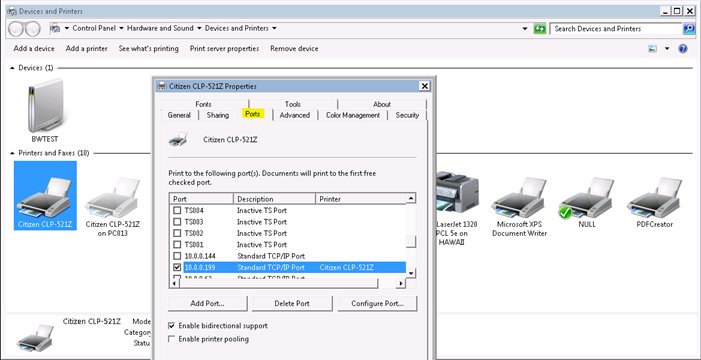Open the view options dropdown arrow
The height and width of the screenshot is (360, 701).
click(x=667, y=49)
